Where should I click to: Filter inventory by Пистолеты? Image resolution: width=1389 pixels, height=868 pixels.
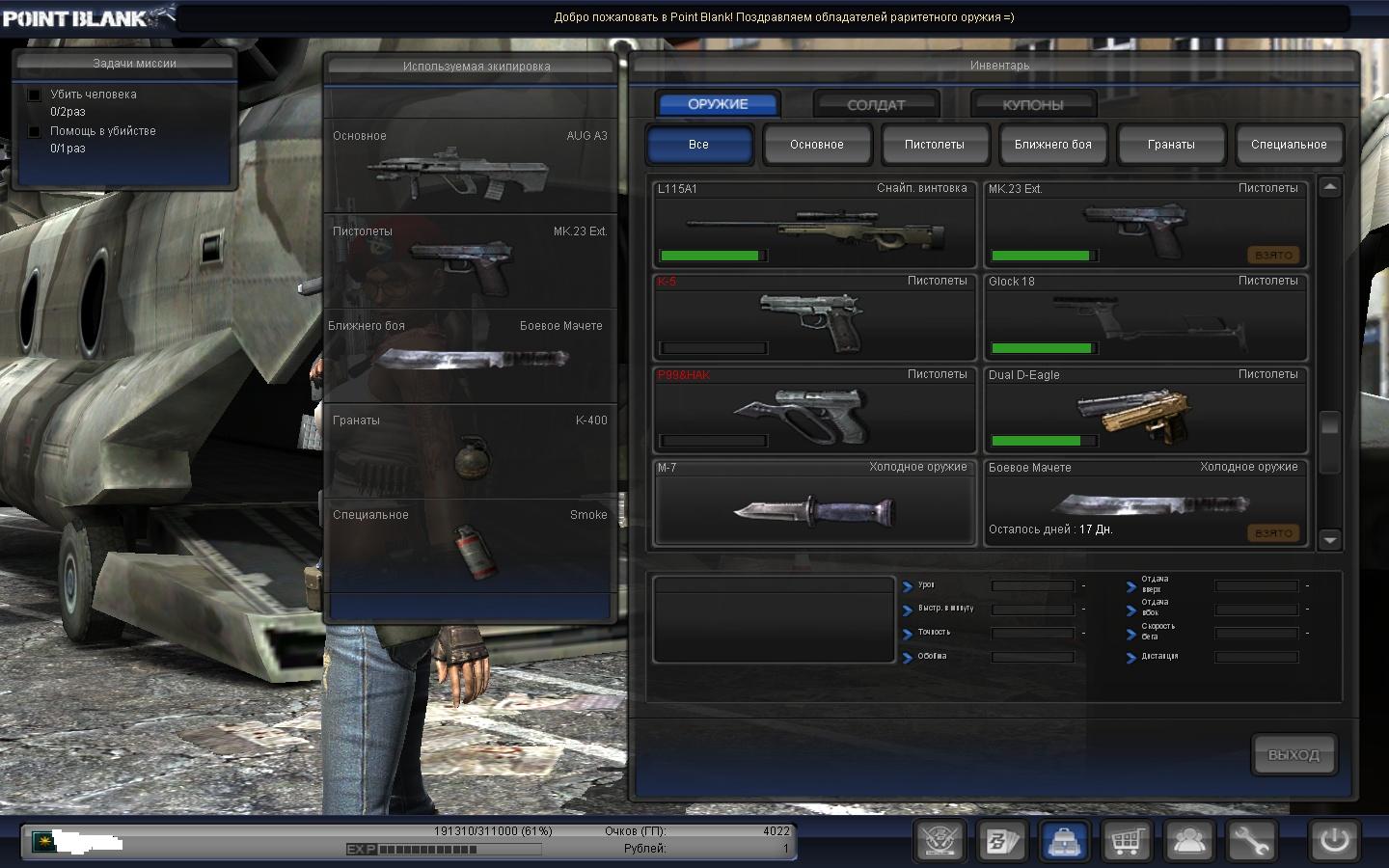(x=934, y=145)
